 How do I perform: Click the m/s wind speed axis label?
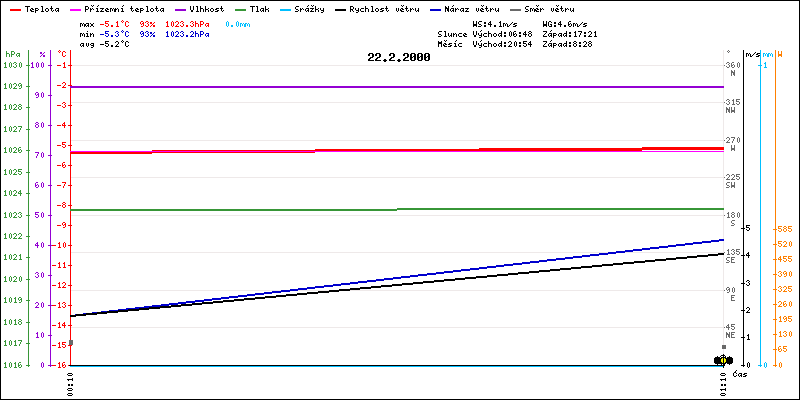[753, 54]
